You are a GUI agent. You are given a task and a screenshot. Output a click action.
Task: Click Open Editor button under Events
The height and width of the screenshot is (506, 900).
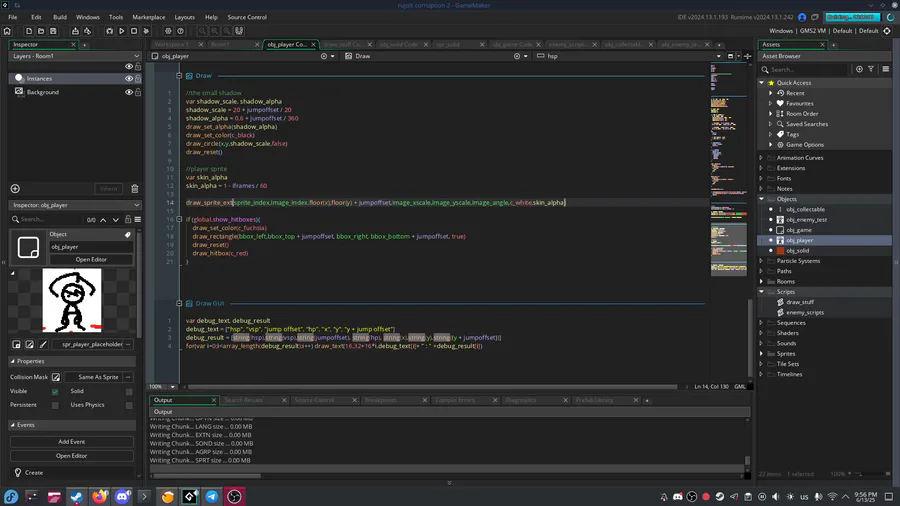[x=72, y=456]
